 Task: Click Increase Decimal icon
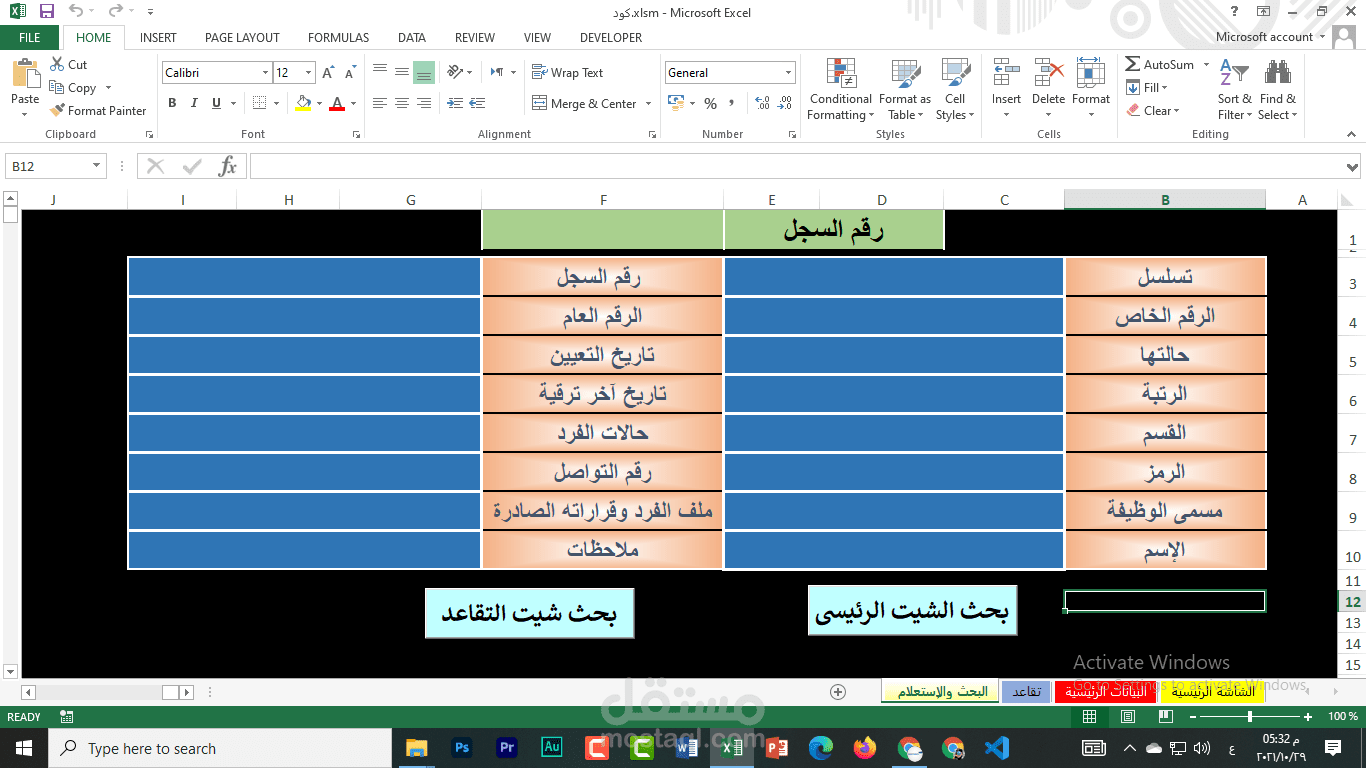pos(762,104)
